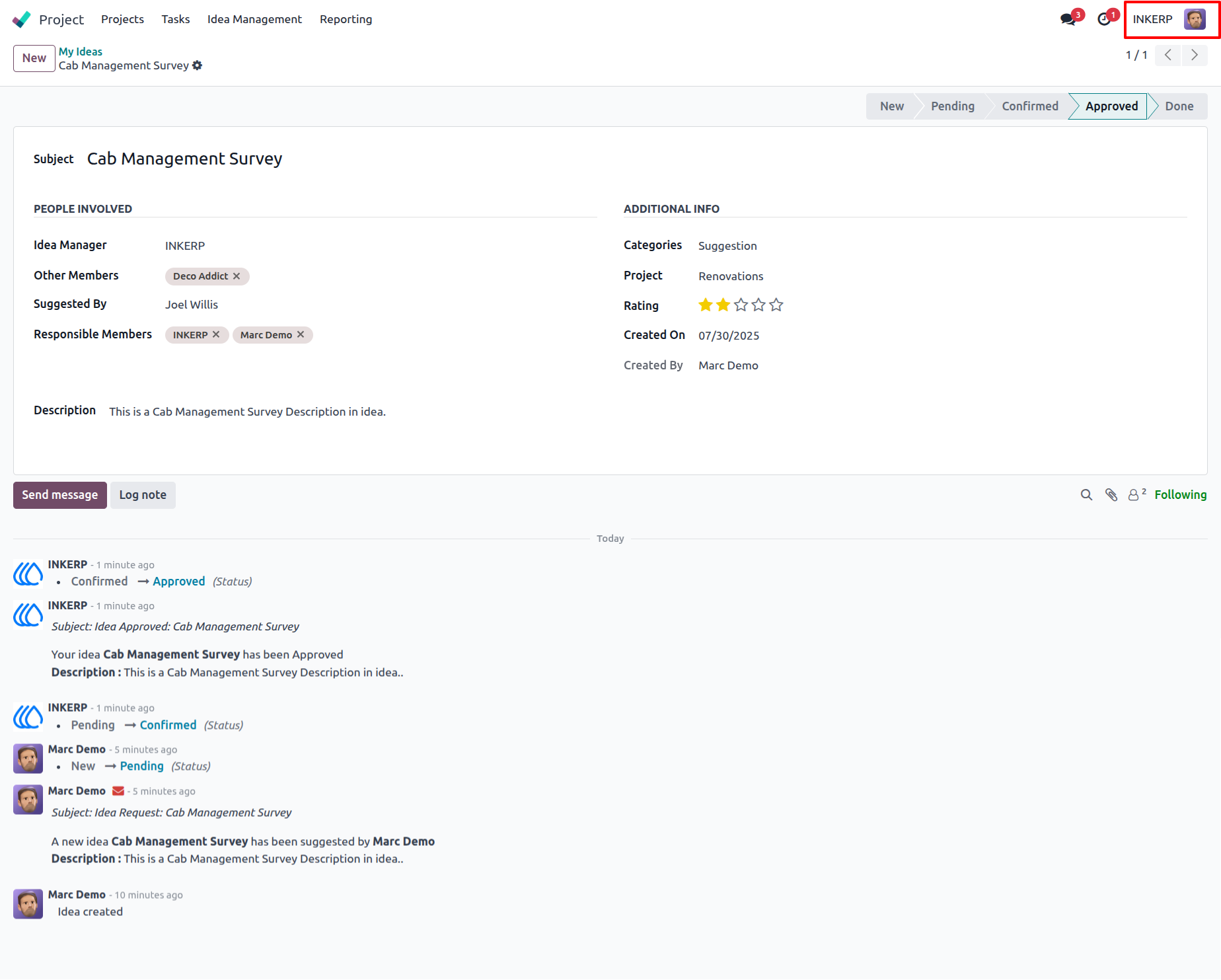The image size is (1221, 980).
Task: Open the Categories field showing Suggestion
Action: (727, 246)
